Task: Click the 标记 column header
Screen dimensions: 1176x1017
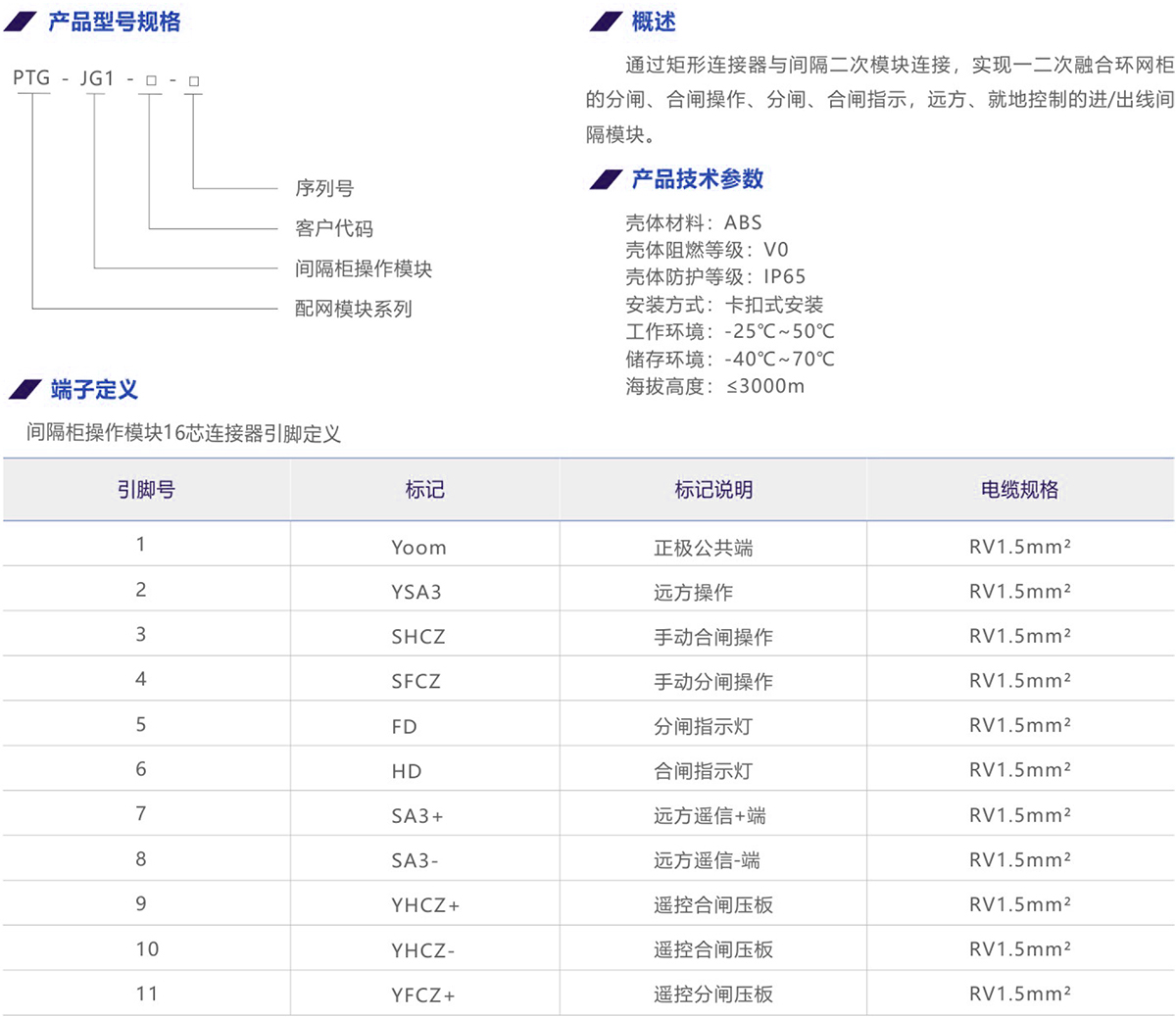Action: [x=424, y=490]
